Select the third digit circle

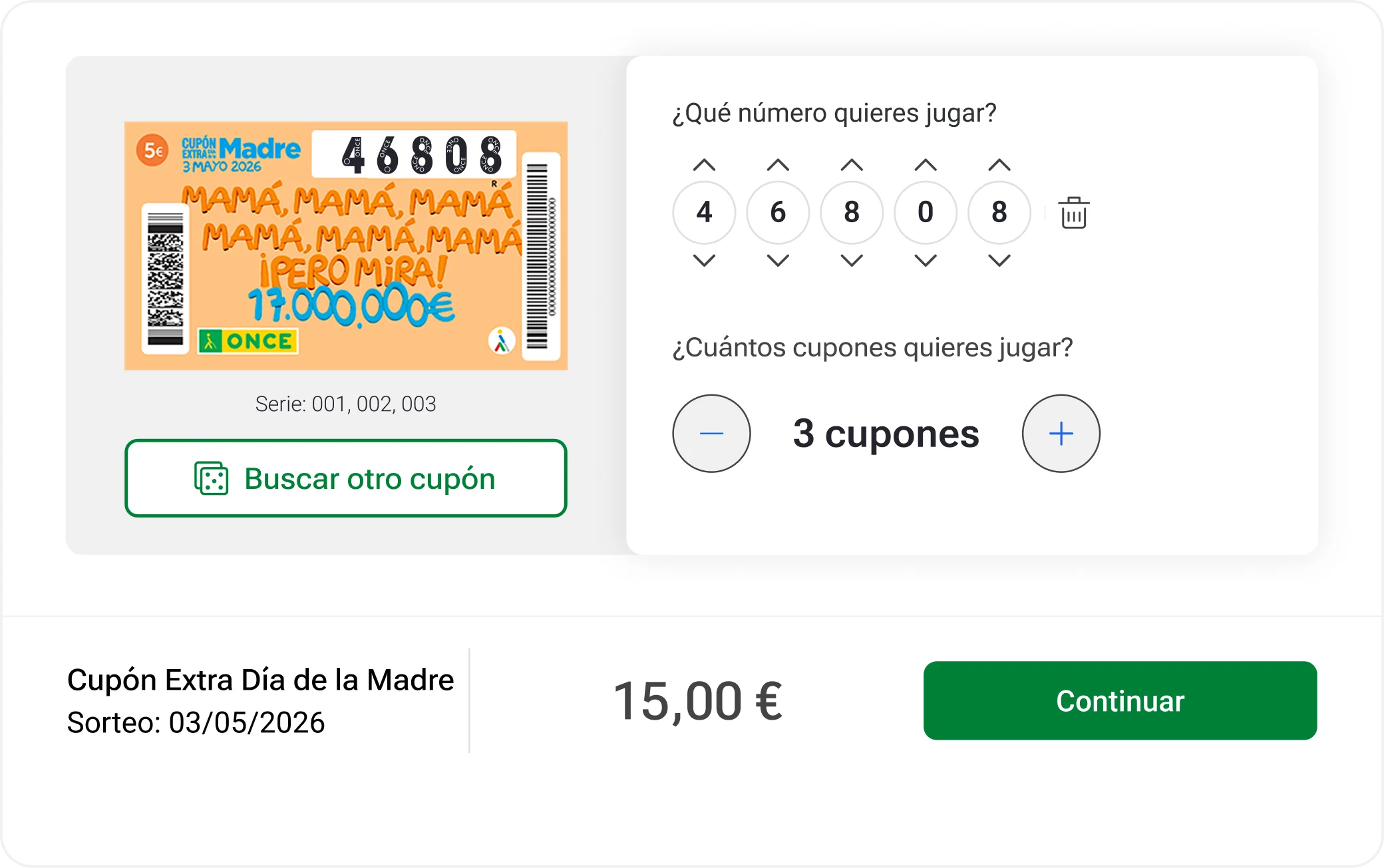pos(852,213)
